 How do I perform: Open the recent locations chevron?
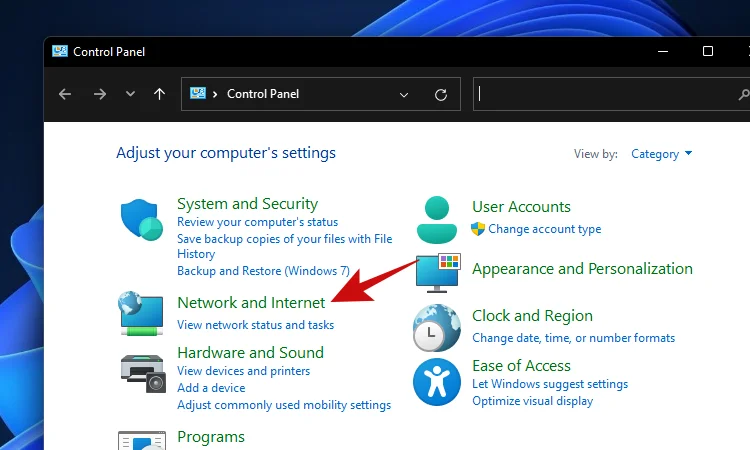pos(130,94)
